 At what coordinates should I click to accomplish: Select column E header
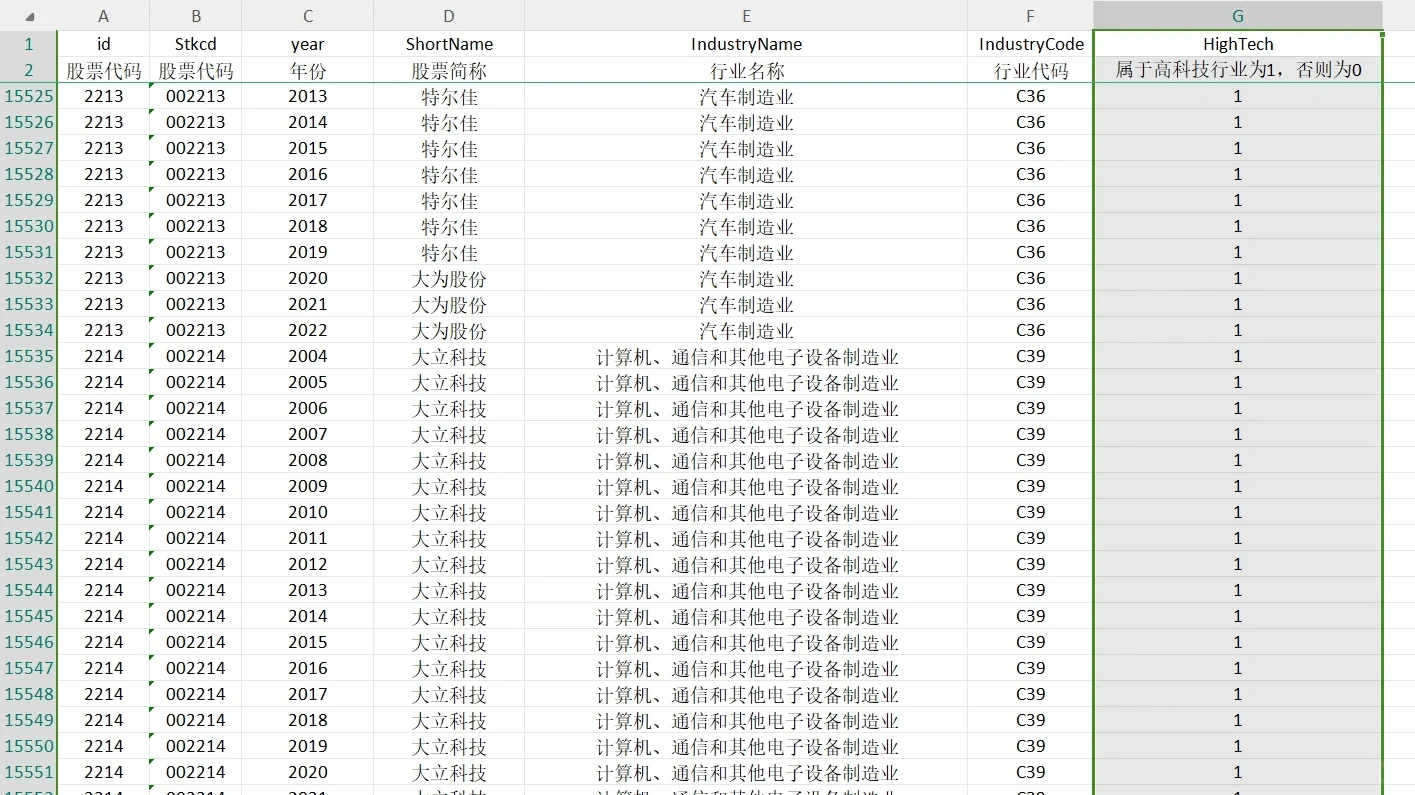pyautogui.click(x=746, y=16)
